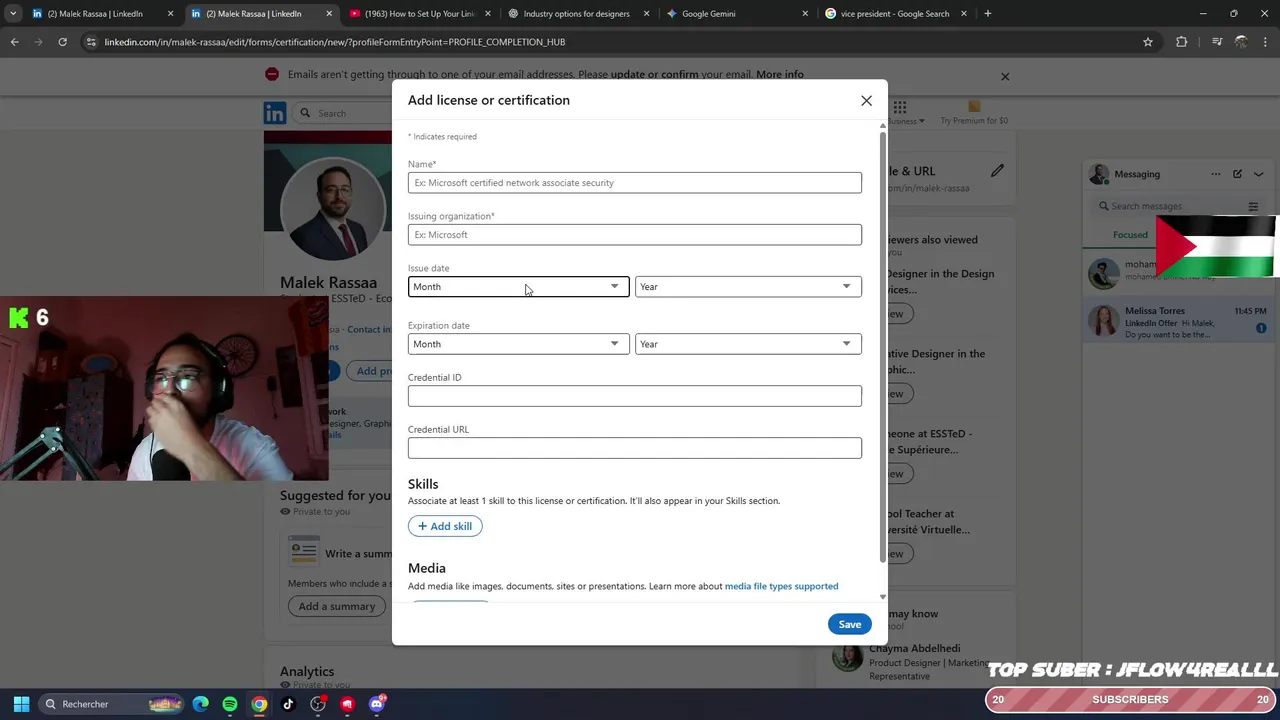Open the Issue date Year dropdown
This screenshot has width=1280, height=720.
click(748, 287)
